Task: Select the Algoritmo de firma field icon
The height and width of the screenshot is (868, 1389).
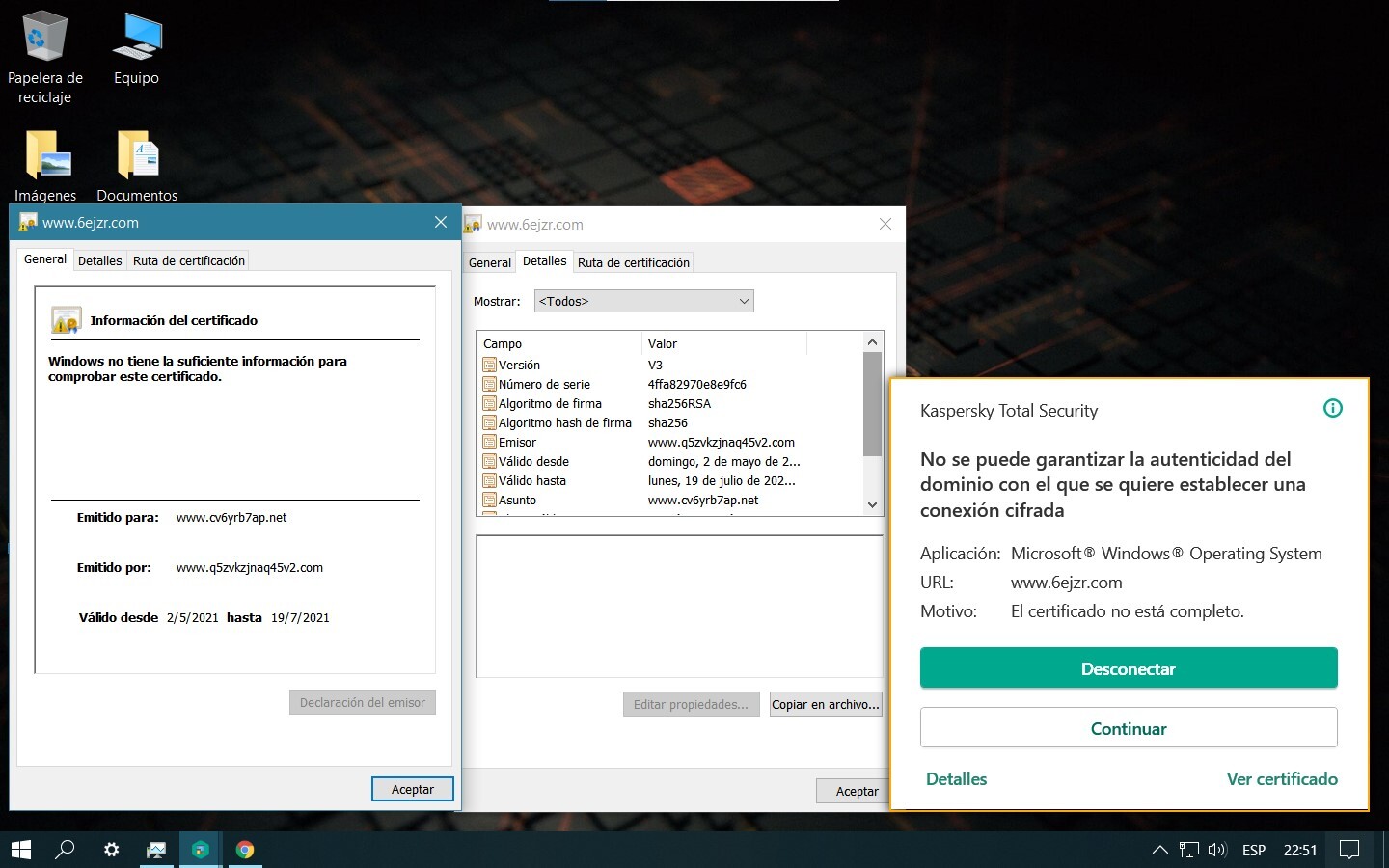Action: click(x=489, y=403)
